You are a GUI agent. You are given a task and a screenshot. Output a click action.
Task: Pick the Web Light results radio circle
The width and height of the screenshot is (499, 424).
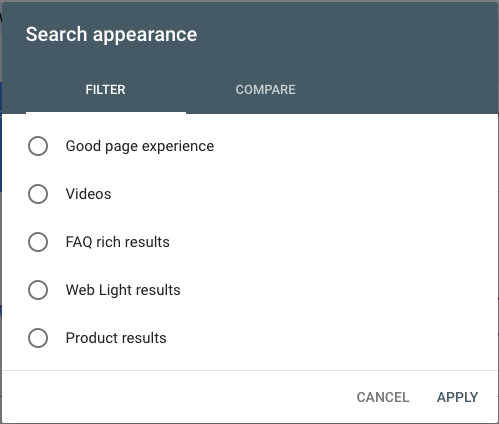coord(38,290)
